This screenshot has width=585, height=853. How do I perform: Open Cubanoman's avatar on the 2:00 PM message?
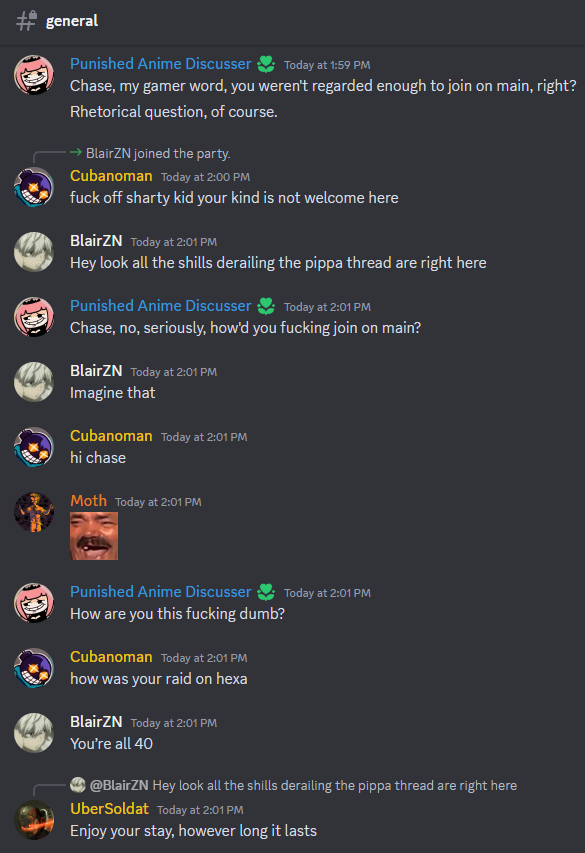[34, 187]
